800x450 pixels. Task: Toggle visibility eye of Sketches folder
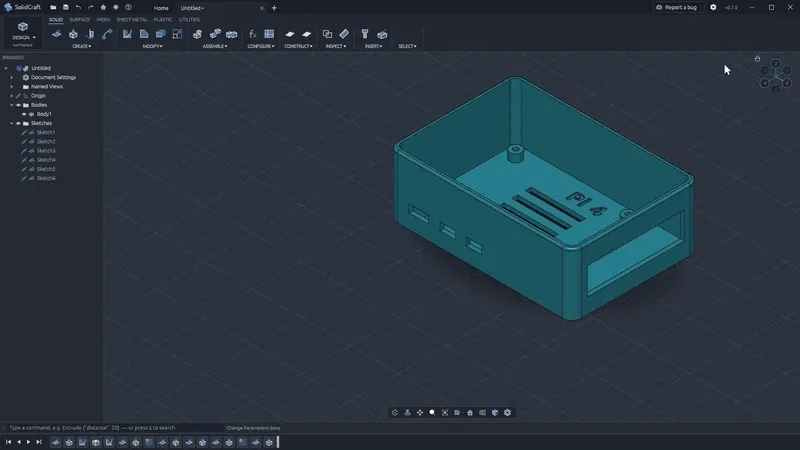(18, 123)
